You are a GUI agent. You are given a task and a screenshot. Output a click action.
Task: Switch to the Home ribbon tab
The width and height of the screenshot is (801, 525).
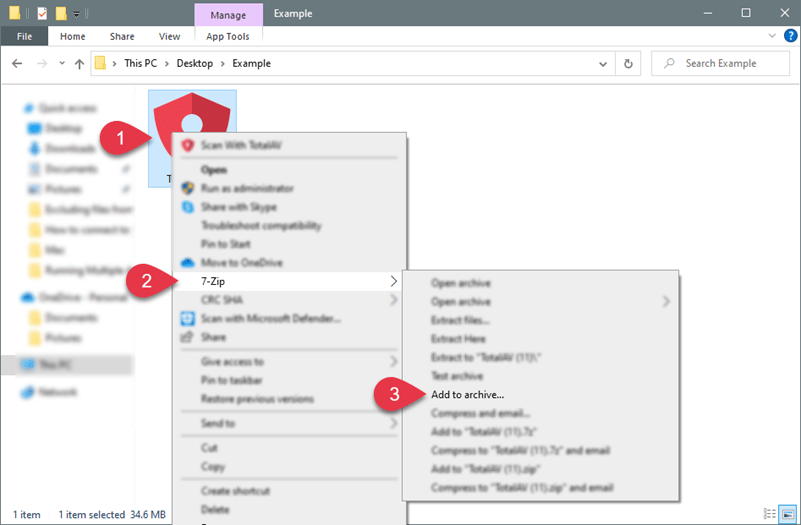(73, 36)
